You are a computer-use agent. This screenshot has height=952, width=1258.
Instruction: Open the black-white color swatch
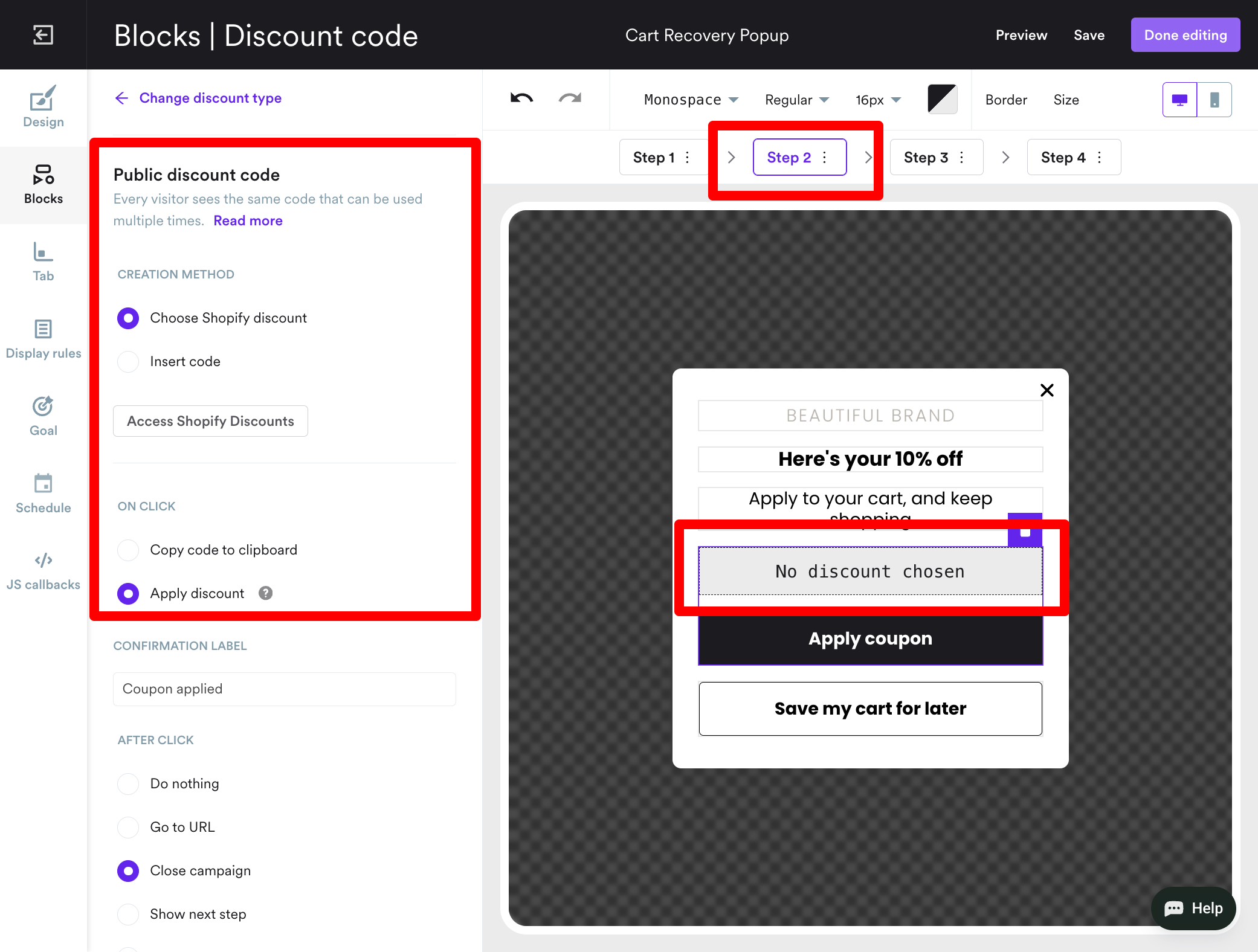[x=942, y=100]
